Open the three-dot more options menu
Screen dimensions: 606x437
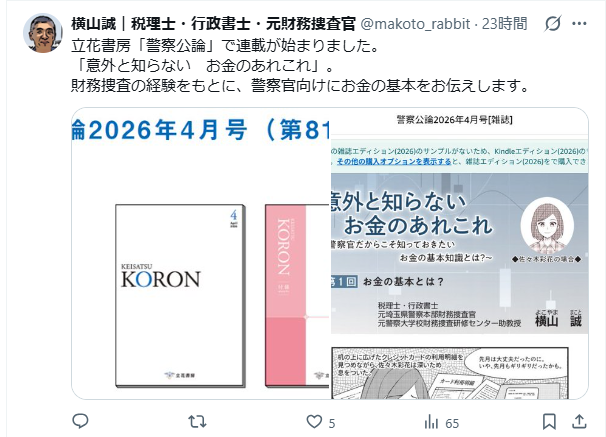pyautogui.click(x=579, y=24)
